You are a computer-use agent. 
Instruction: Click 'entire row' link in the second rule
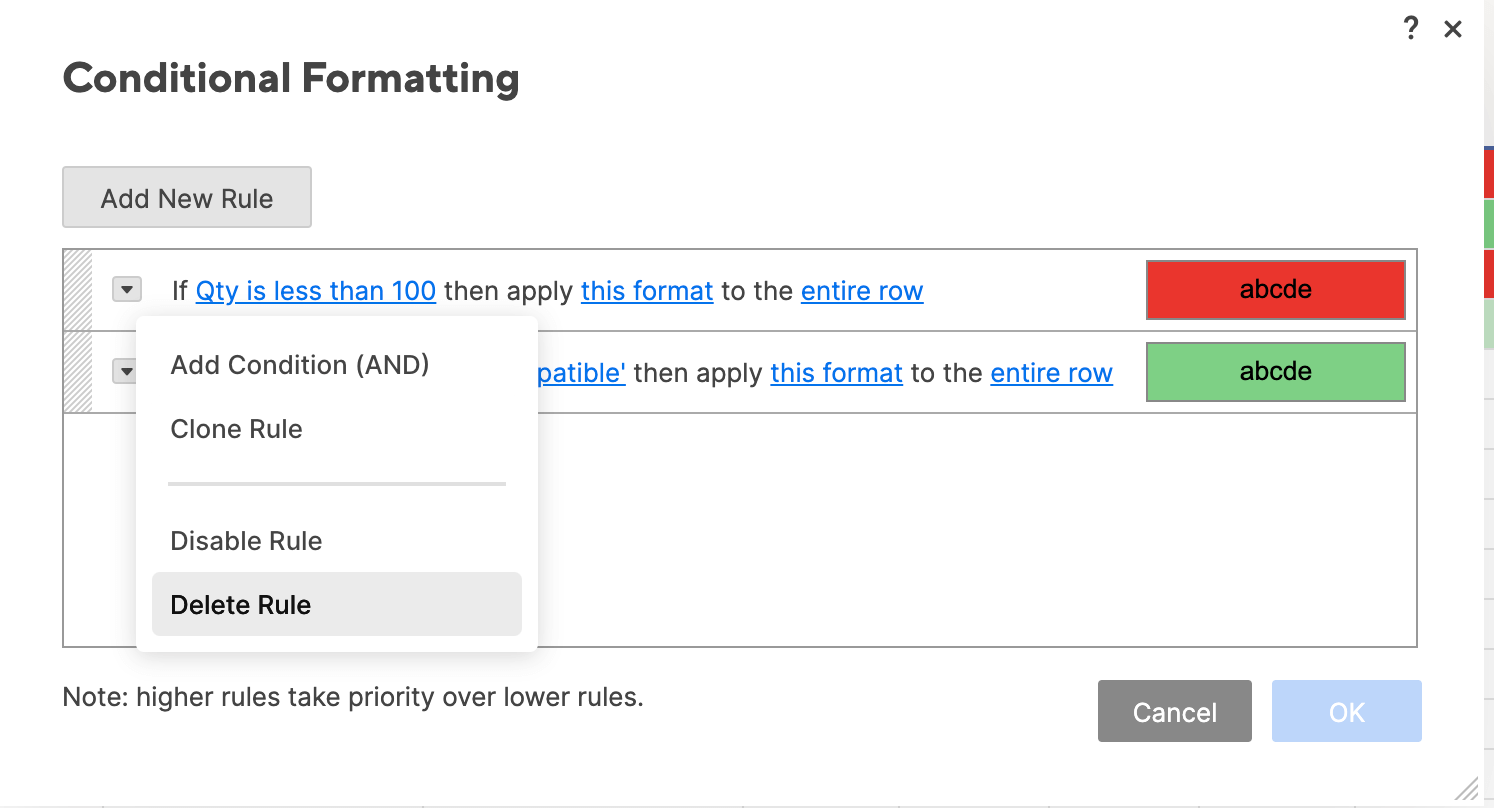[x=1051, y=373]
